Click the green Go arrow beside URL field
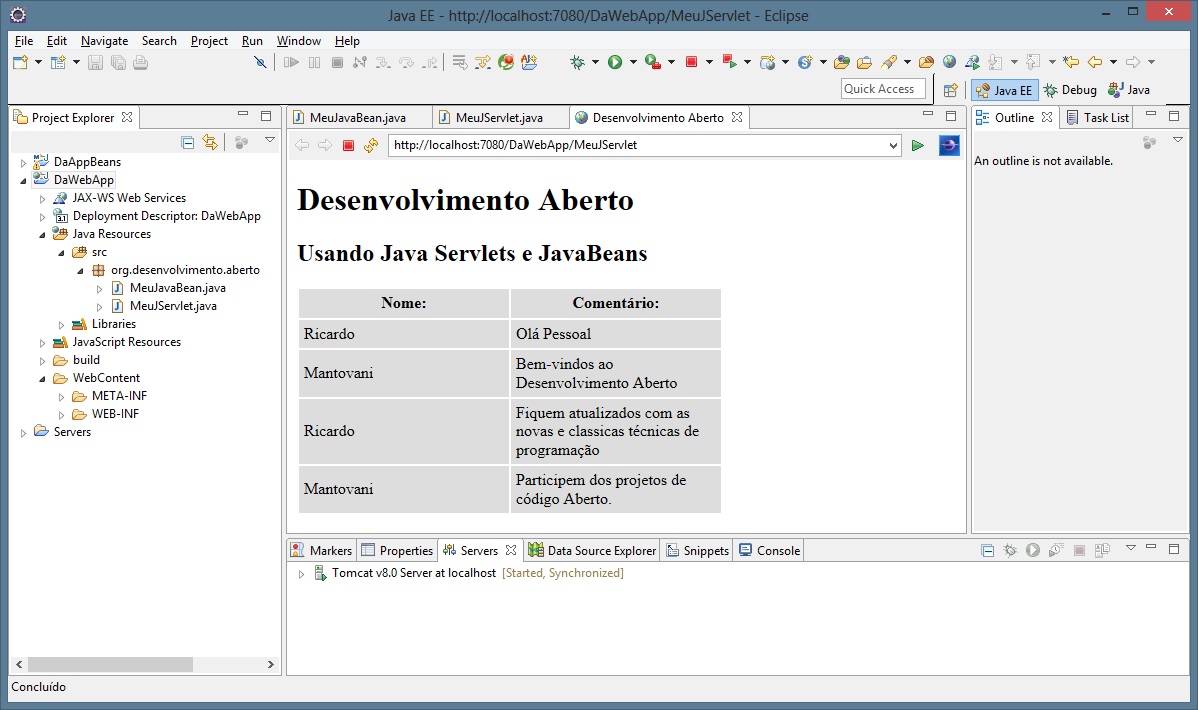 pos(918,146)
